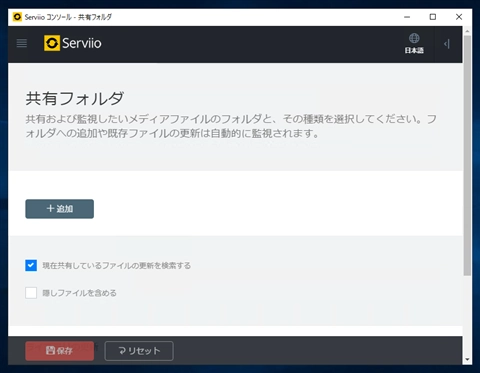Click the scrollbar down arrow
The image size is (480, 373).
pyautogui.click(x=467, y=359)
